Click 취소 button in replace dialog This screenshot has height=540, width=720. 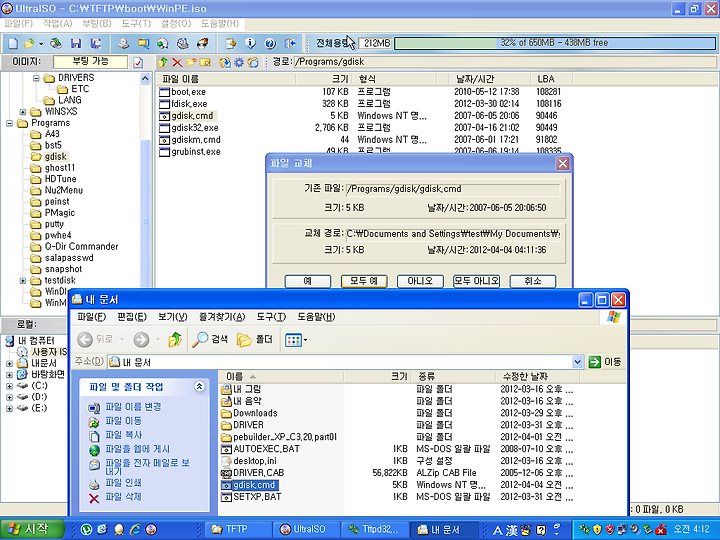533,281
